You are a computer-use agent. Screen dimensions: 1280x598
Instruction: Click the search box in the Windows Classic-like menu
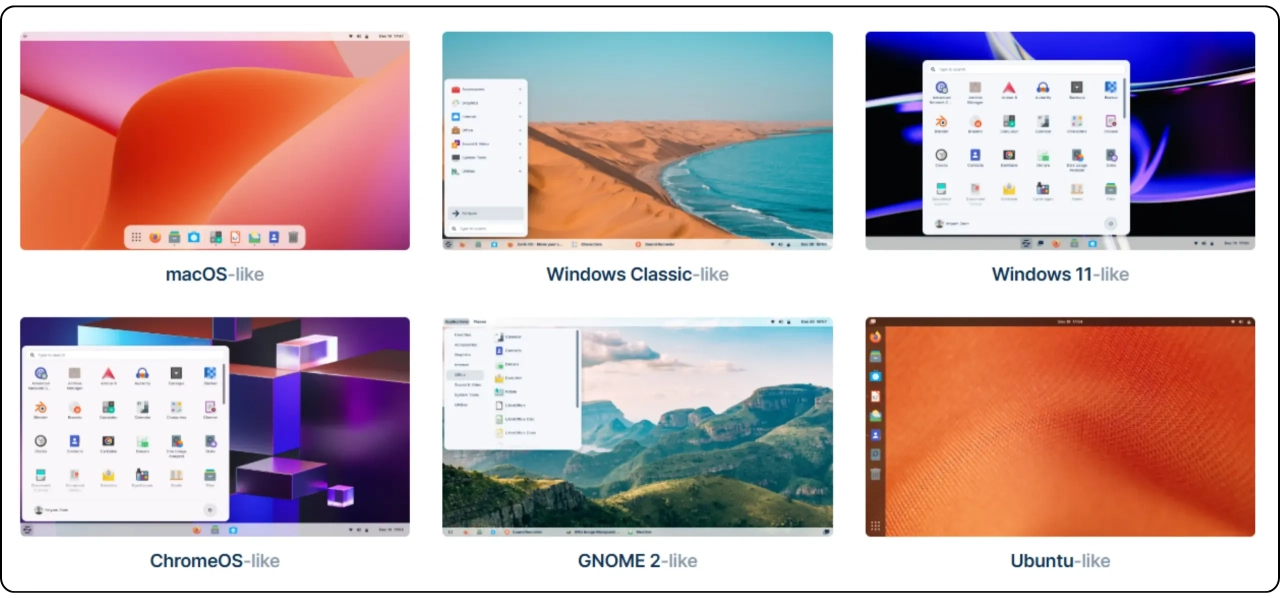pyautogui.click(x=486, y=228)
